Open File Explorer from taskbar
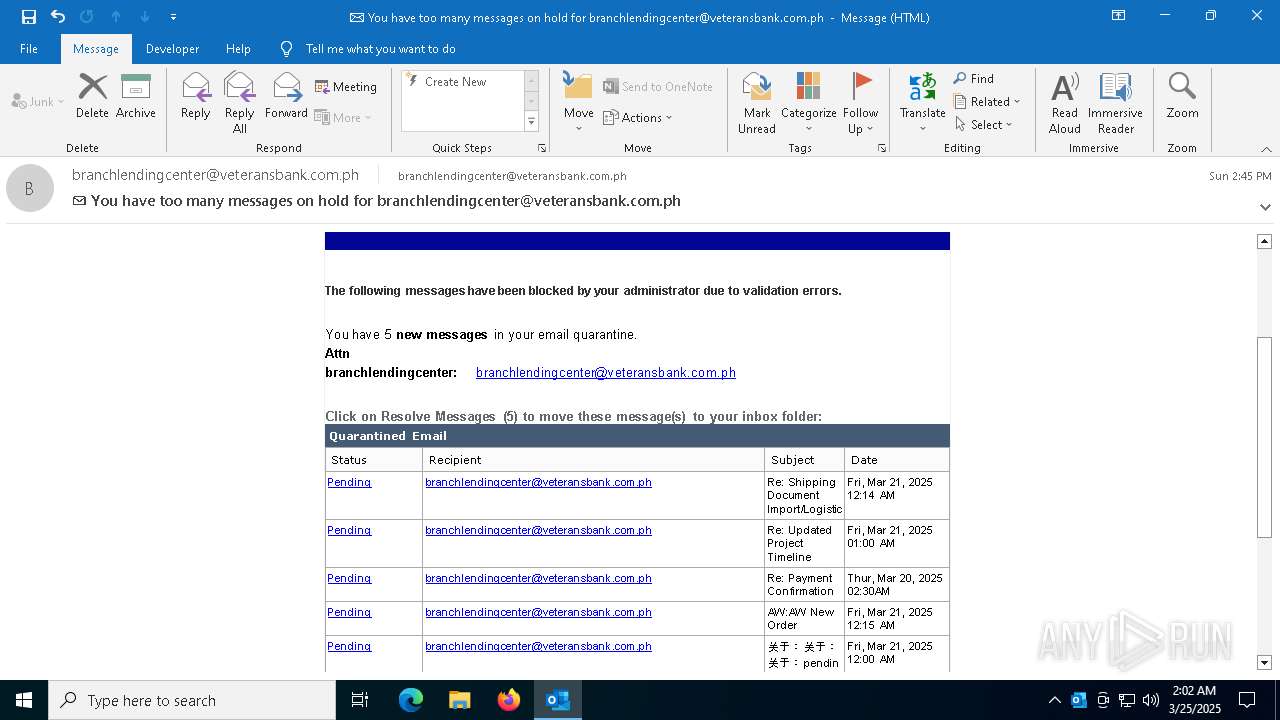Image resolution: width=1280 pixels, height=720 pixels. pos(460,700)
